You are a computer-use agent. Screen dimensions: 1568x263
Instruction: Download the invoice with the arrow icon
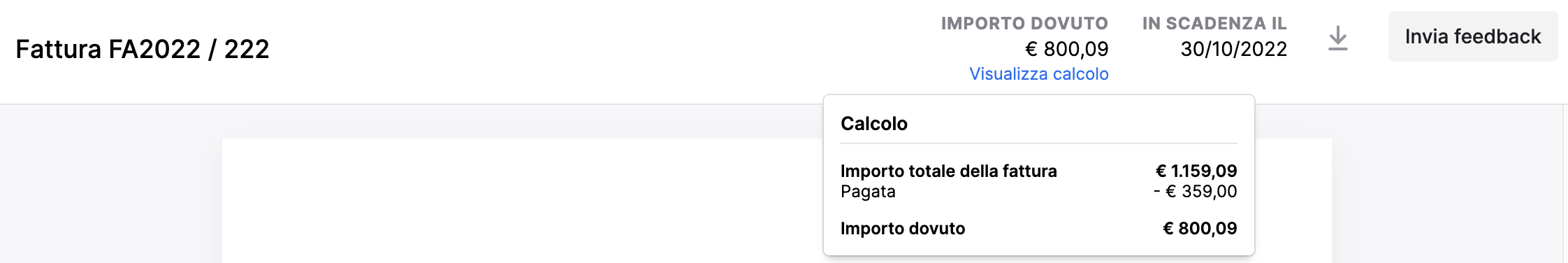click(1337, 38)
